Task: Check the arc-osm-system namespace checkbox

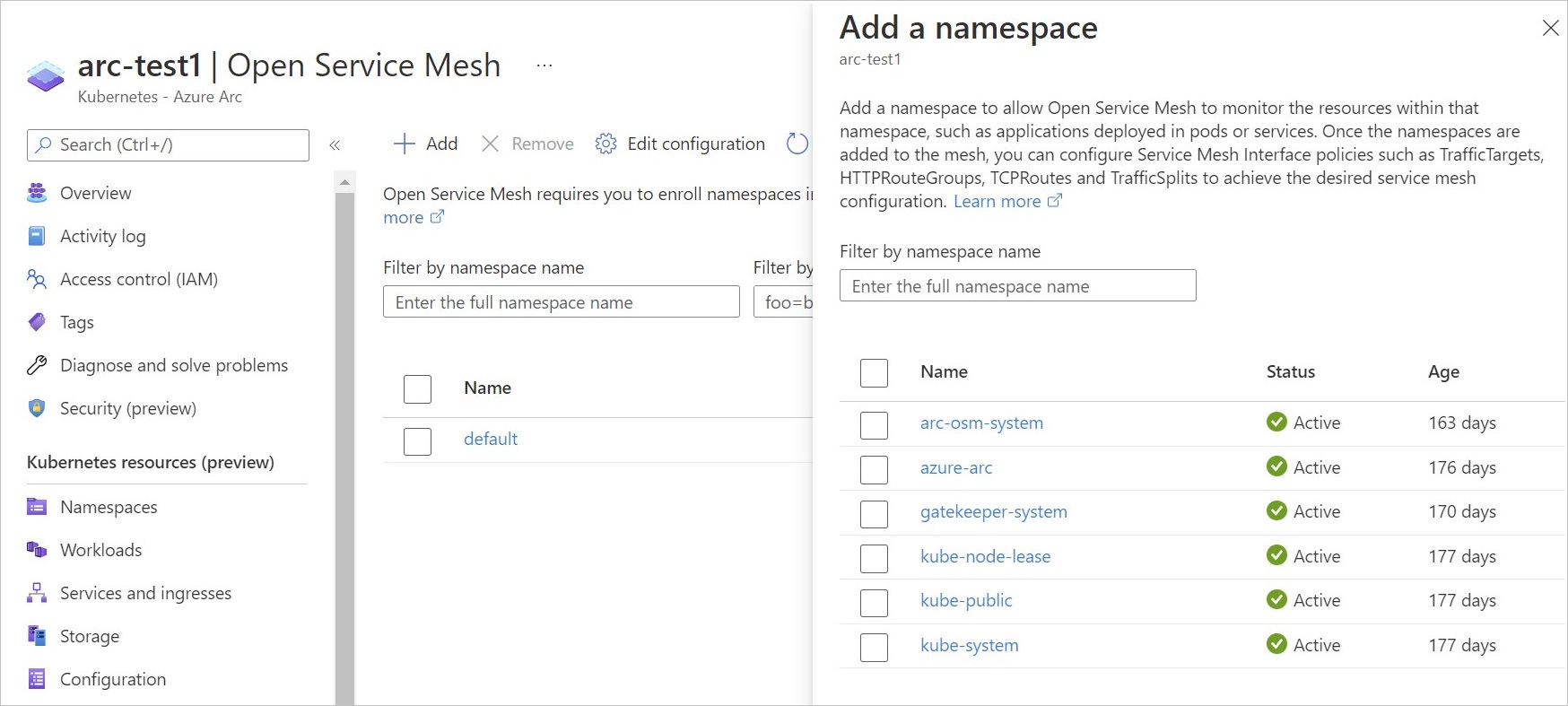Action: click(874, 424)
